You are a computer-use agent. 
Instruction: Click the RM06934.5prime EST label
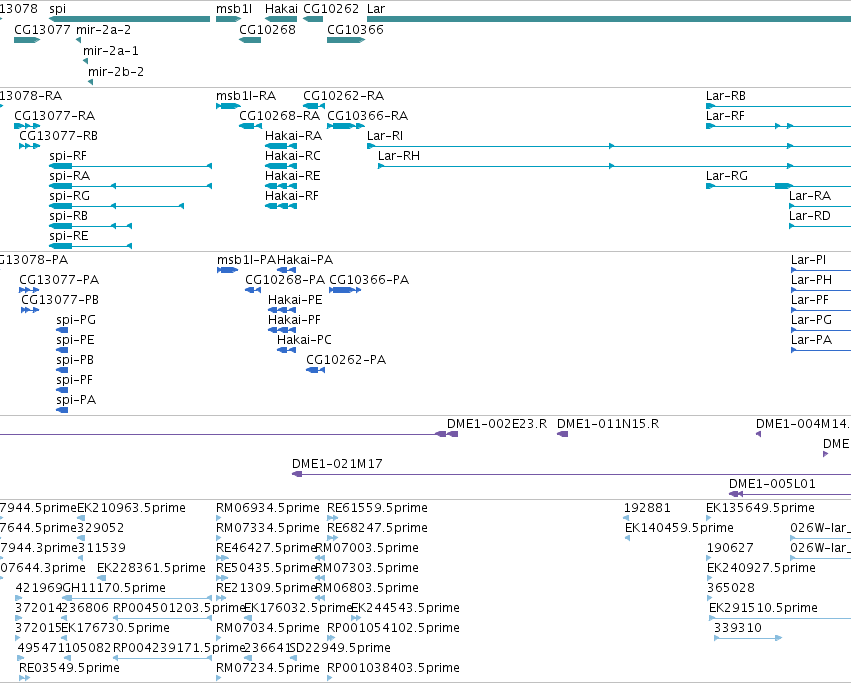(268, 508)
